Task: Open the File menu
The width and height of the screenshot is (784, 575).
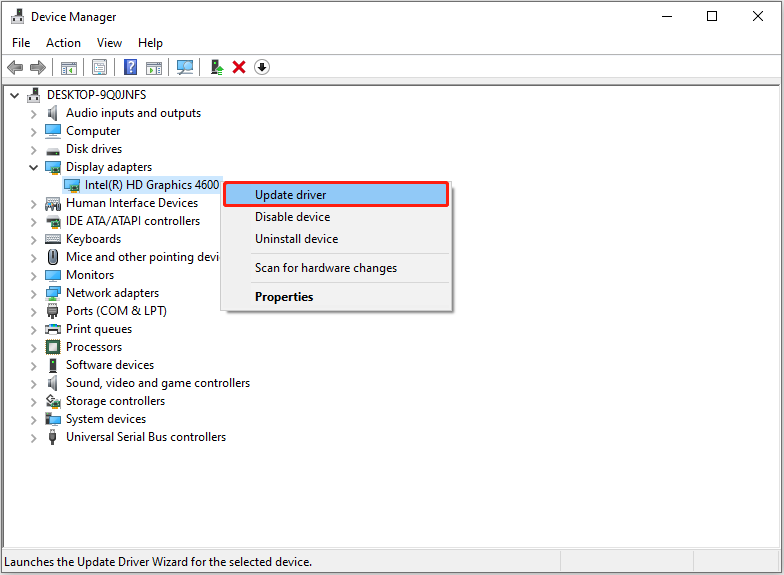Action: pyautogui.click(x=21, y=43)
